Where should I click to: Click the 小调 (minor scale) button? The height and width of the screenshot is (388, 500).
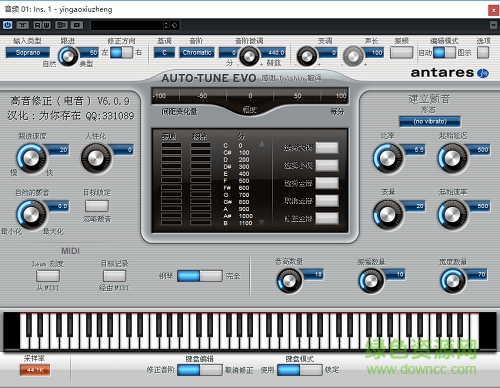click(327, 165)
